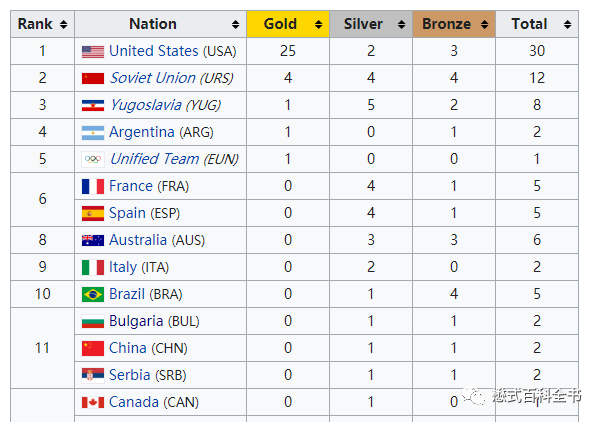Sort table by Gold column arrows
This screenshot has width=601, height=422.
(x=318, y=25)
